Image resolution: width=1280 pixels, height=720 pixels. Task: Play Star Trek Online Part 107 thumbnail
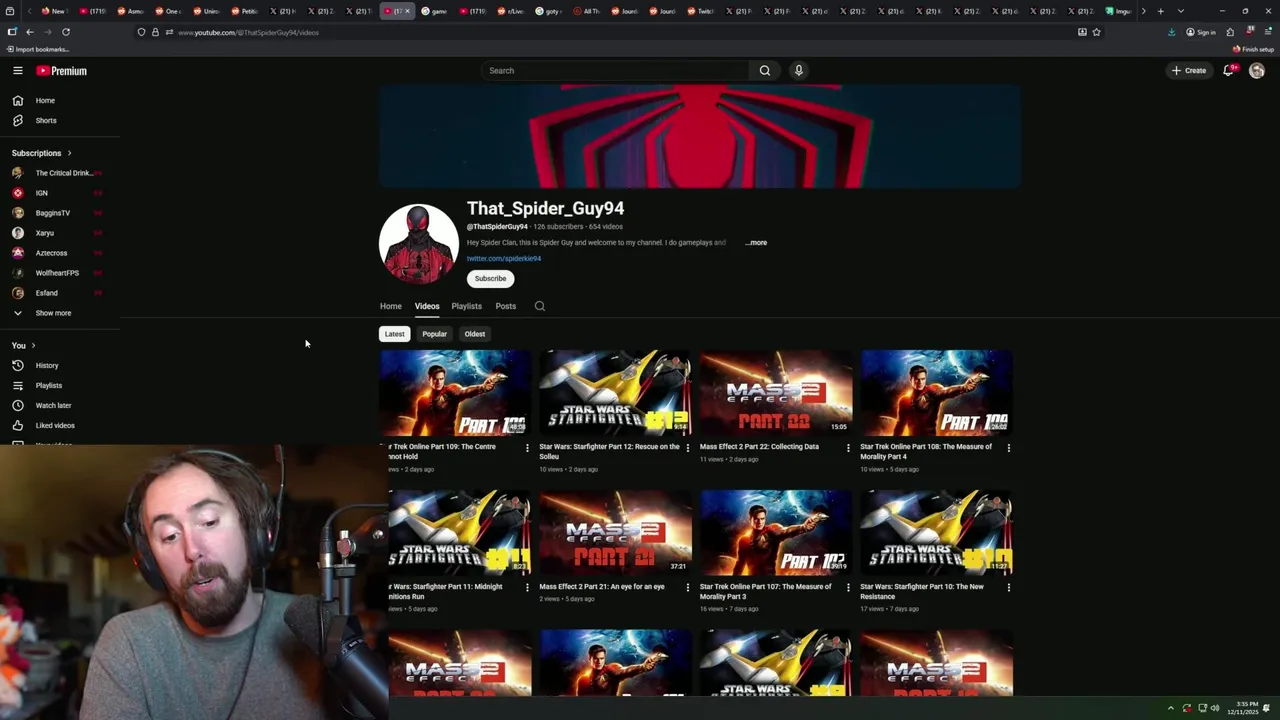(x=775, y=532)
